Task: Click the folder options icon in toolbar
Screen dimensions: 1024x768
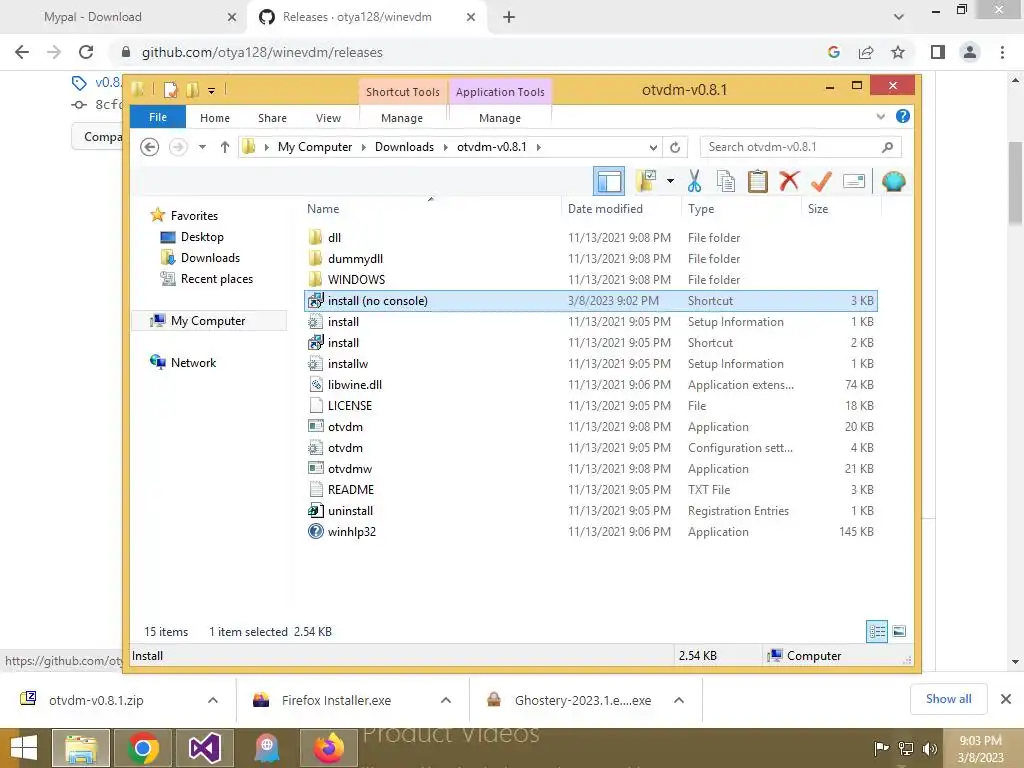Action: (646, 181)
